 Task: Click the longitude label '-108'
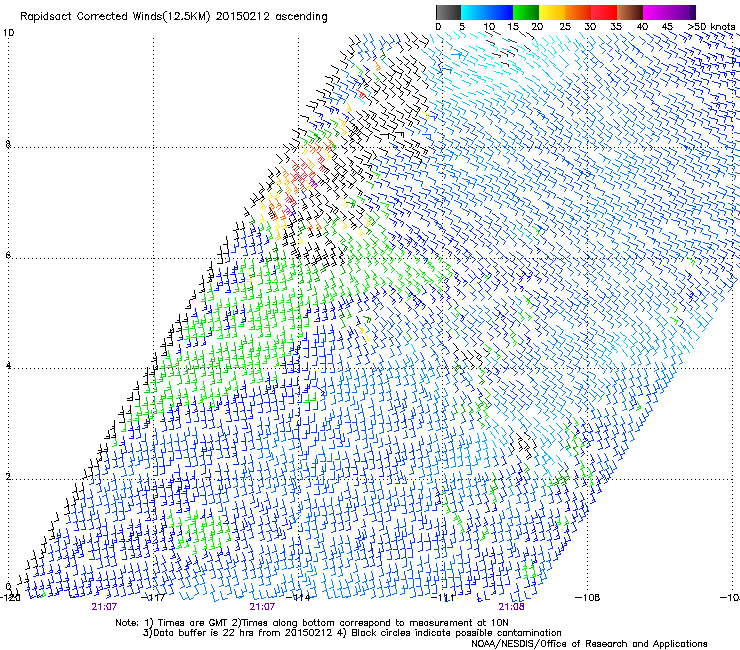[588, 598]
